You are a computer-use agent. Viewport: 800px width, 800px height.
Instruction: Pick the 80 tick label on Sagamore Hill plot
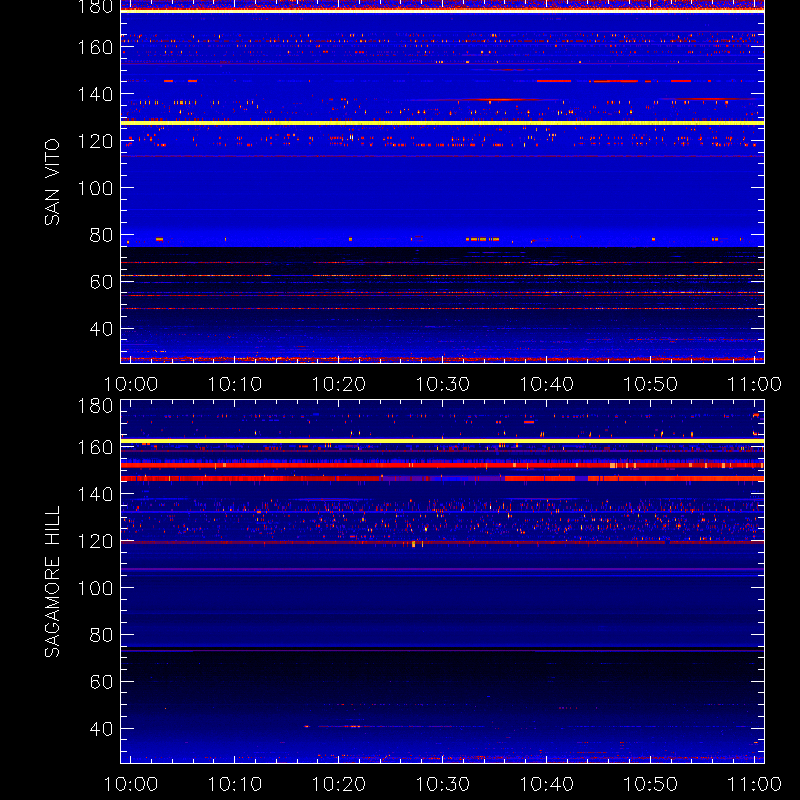101,635
